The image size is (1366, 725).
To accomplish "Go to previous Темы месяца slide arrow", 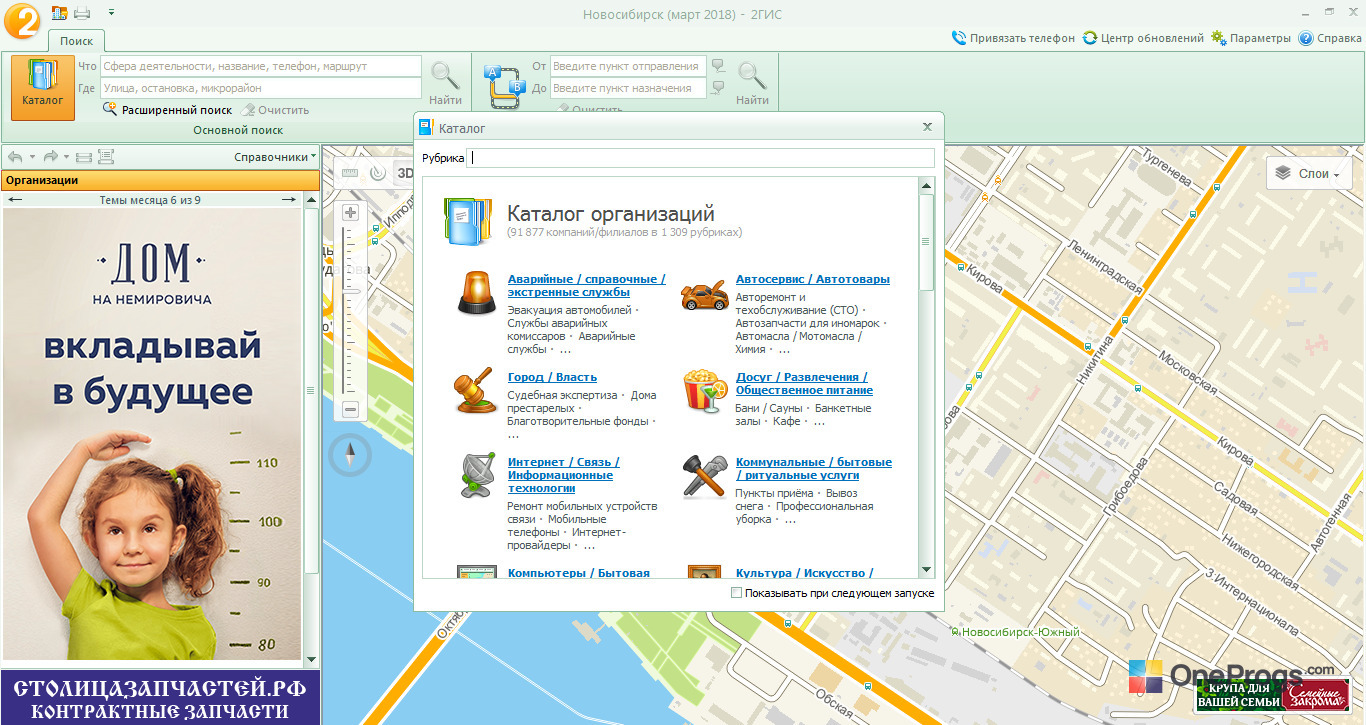I will point(15,200).
